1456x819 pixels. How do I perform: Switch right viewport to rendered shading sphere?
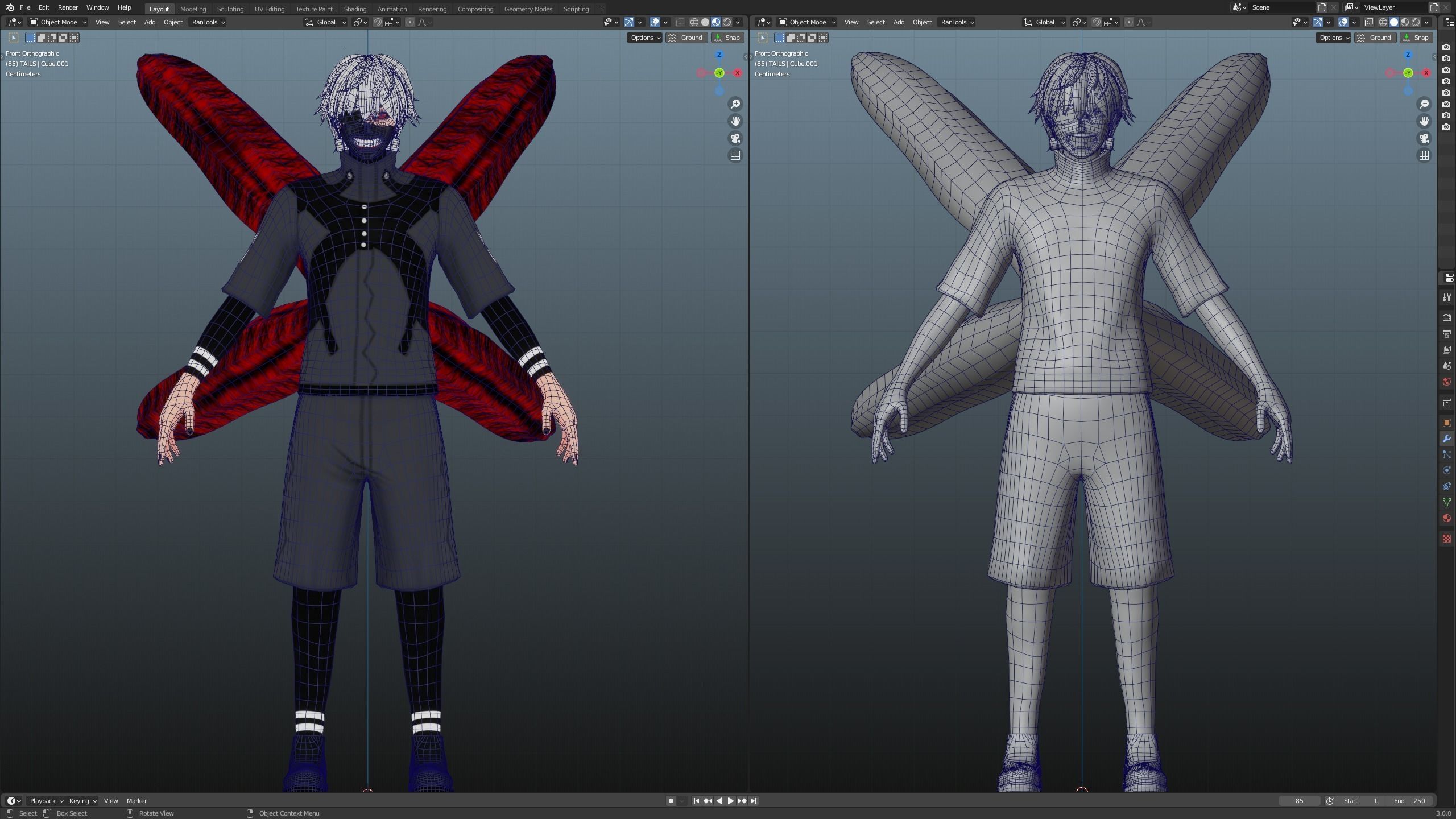1416,22
